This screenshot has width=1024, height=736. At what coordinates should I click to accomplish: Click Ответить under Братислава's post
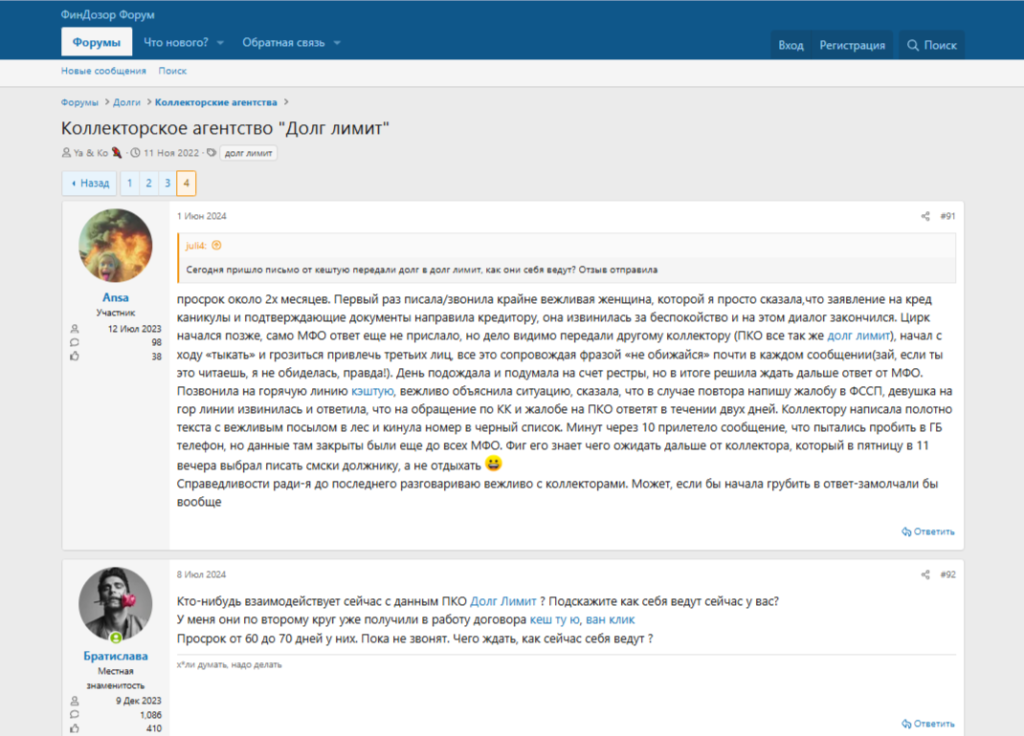tap(928, 724)
